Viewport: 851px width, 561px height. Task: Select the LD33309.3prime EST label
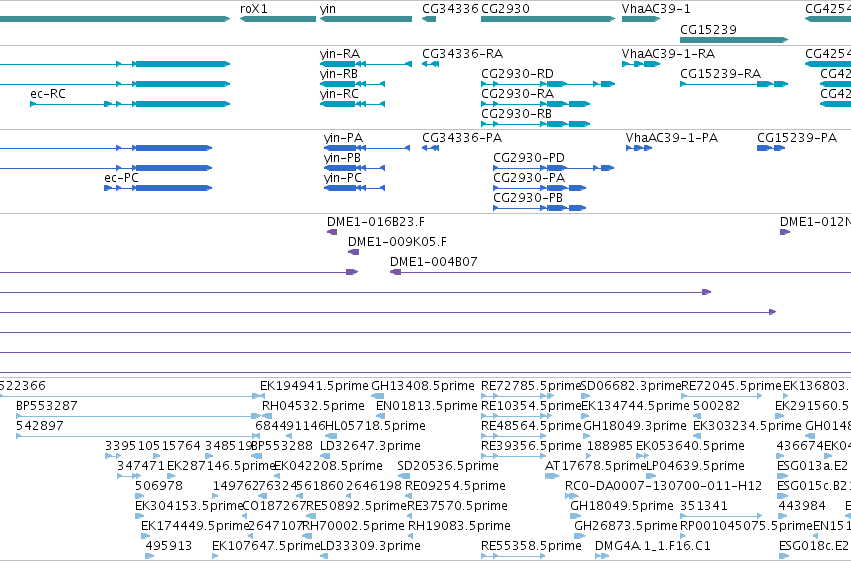pyautogui.click(x=370, y=546)
